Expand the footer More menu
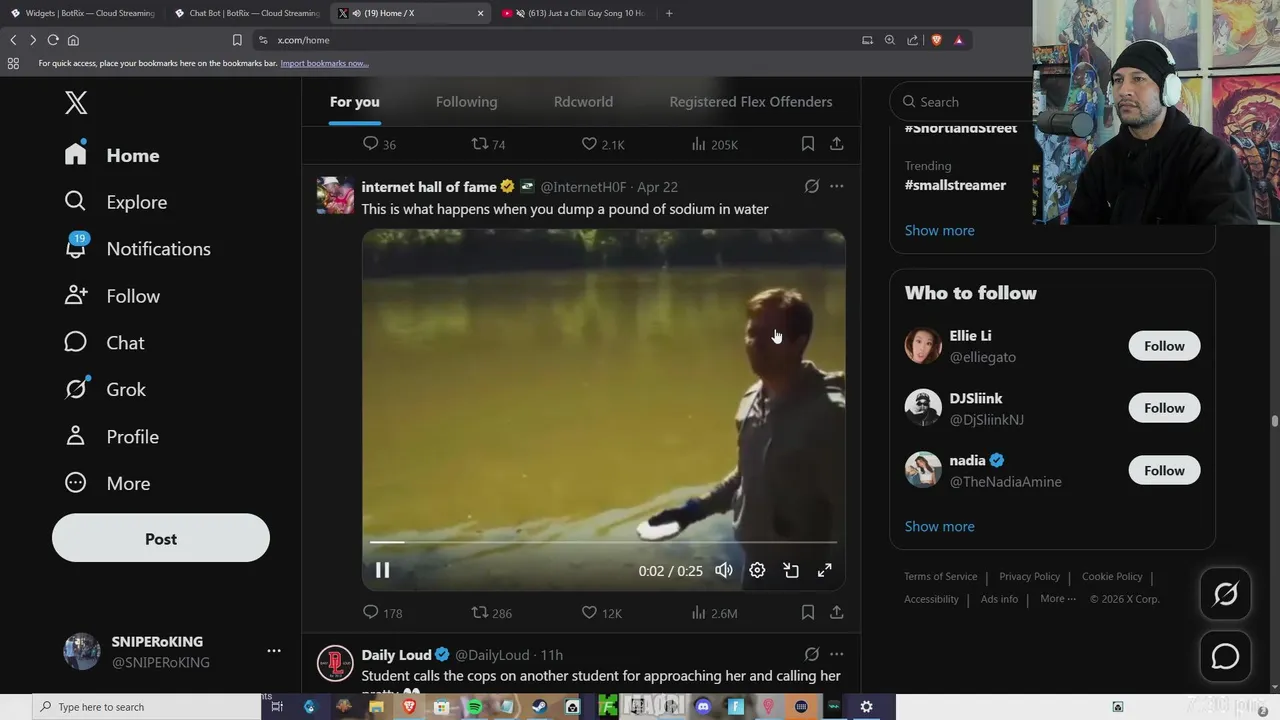This screenshot has height=720, width=1280. click(1058, 599)
